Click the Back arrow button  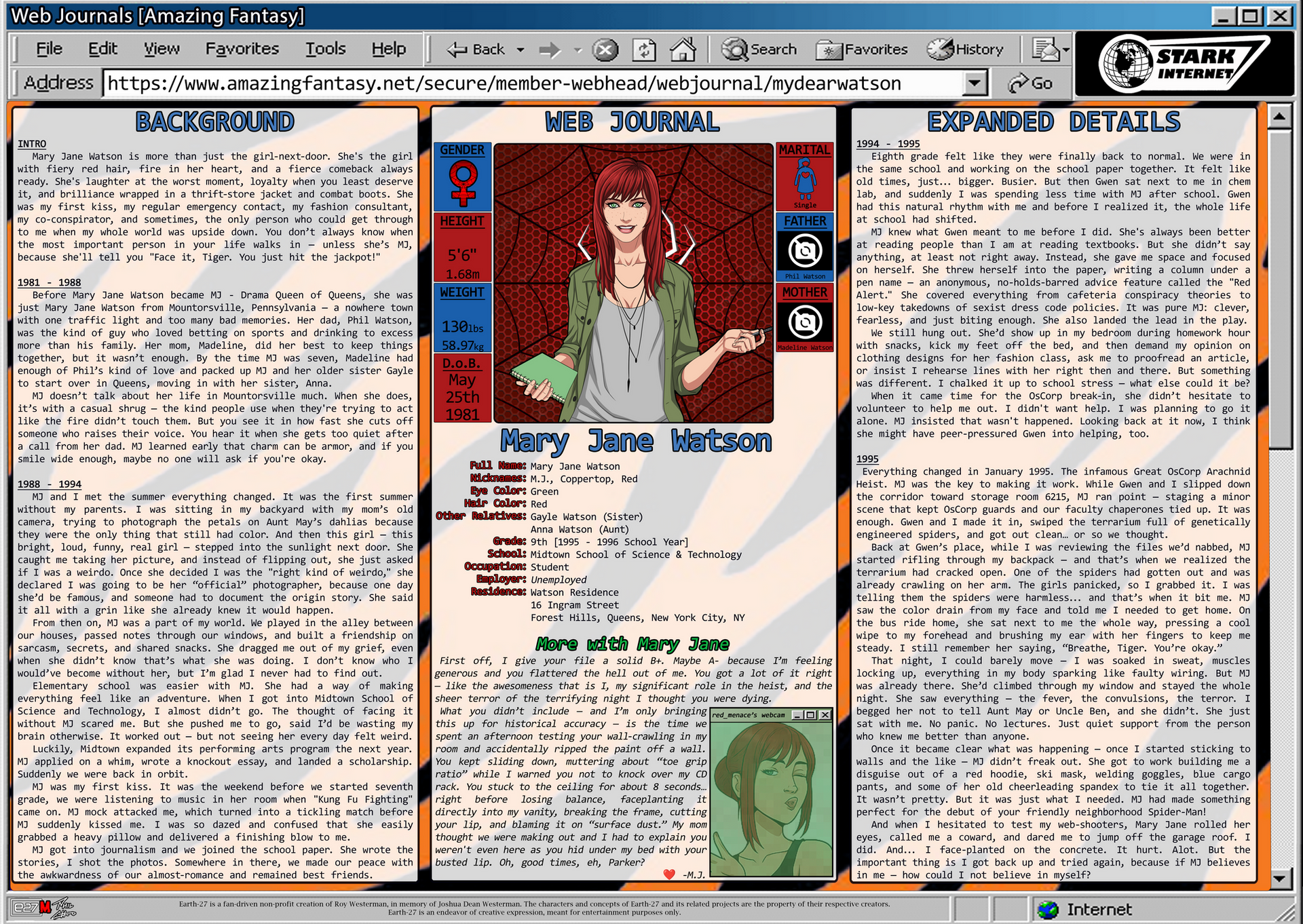pyautogui.click(x=476, y=50)
